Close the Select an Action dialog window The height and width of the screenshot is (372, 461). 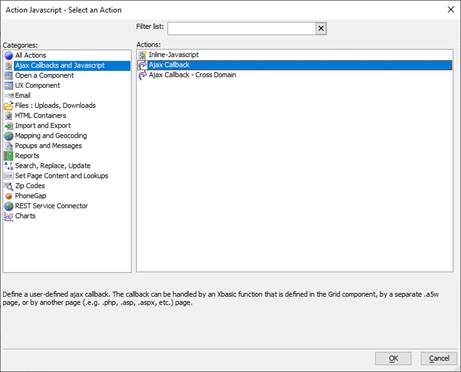pos(451,10)
